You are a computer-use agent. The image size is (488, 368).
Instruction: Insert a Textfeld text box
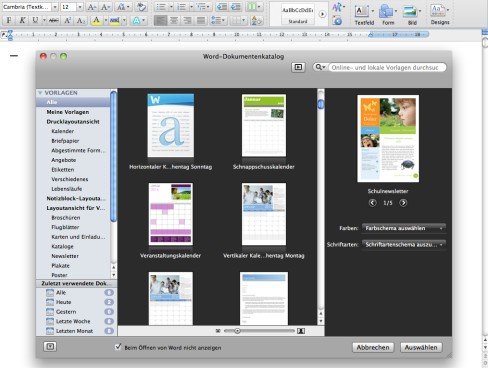(x=364, y=14)
